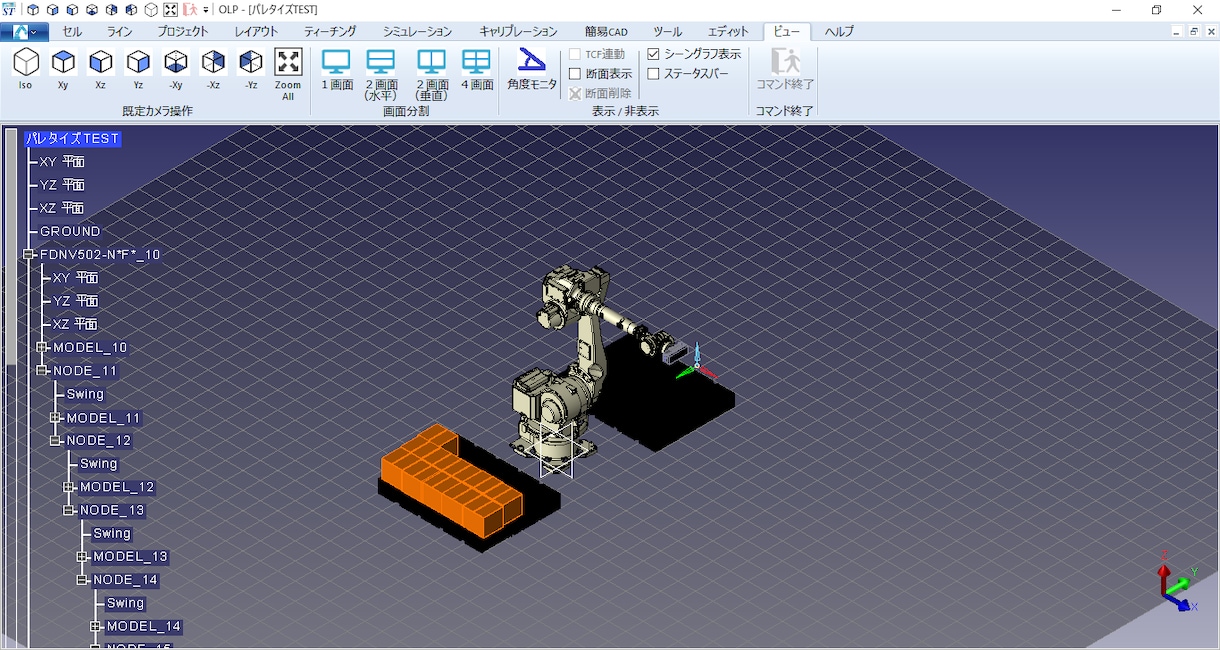The height and width of the screenshot is (650, 1220).
Task: Set camera to -Xy preset view
Action: point(176,70)
